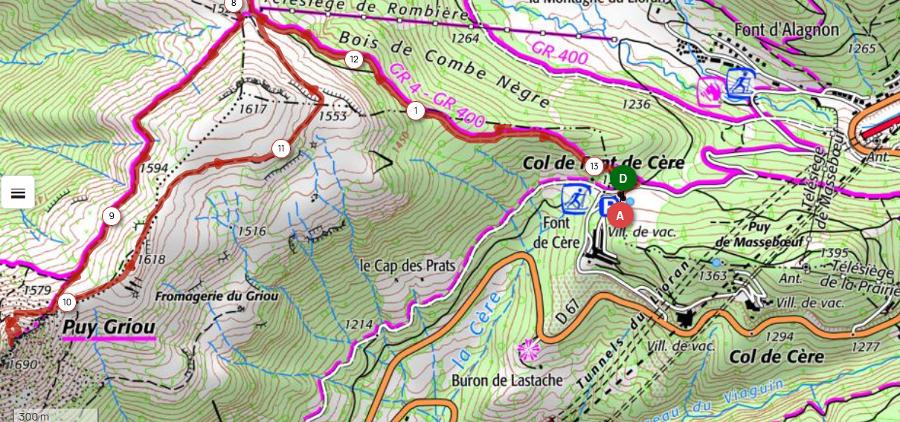Click waypoint marker number 13
900x422 pixels.
point(594,167)
